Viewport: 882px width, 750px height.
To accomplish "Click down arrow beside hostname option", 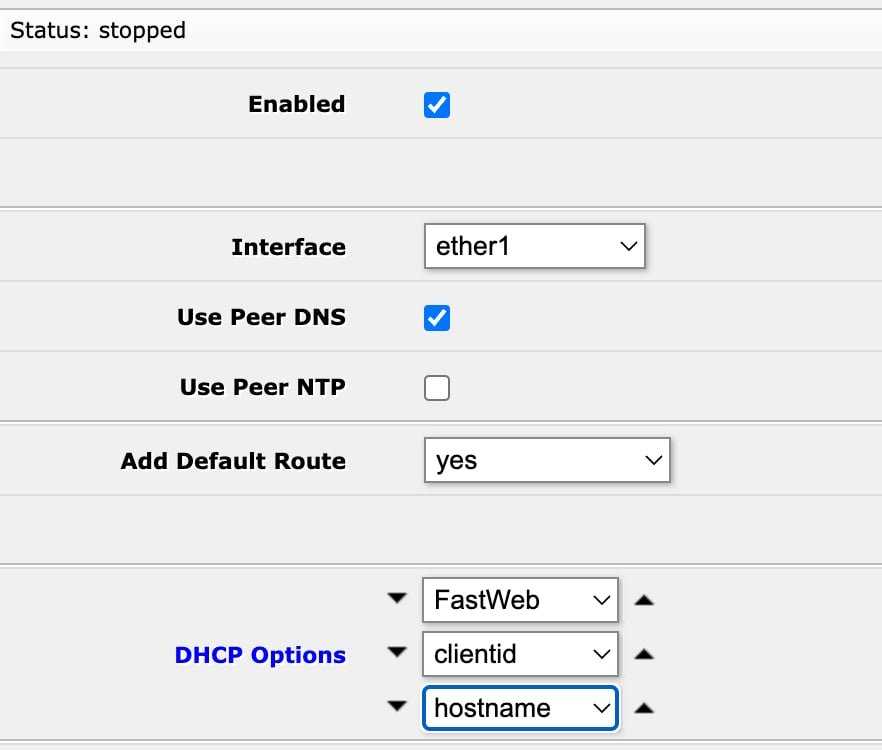I will [397, 706].
